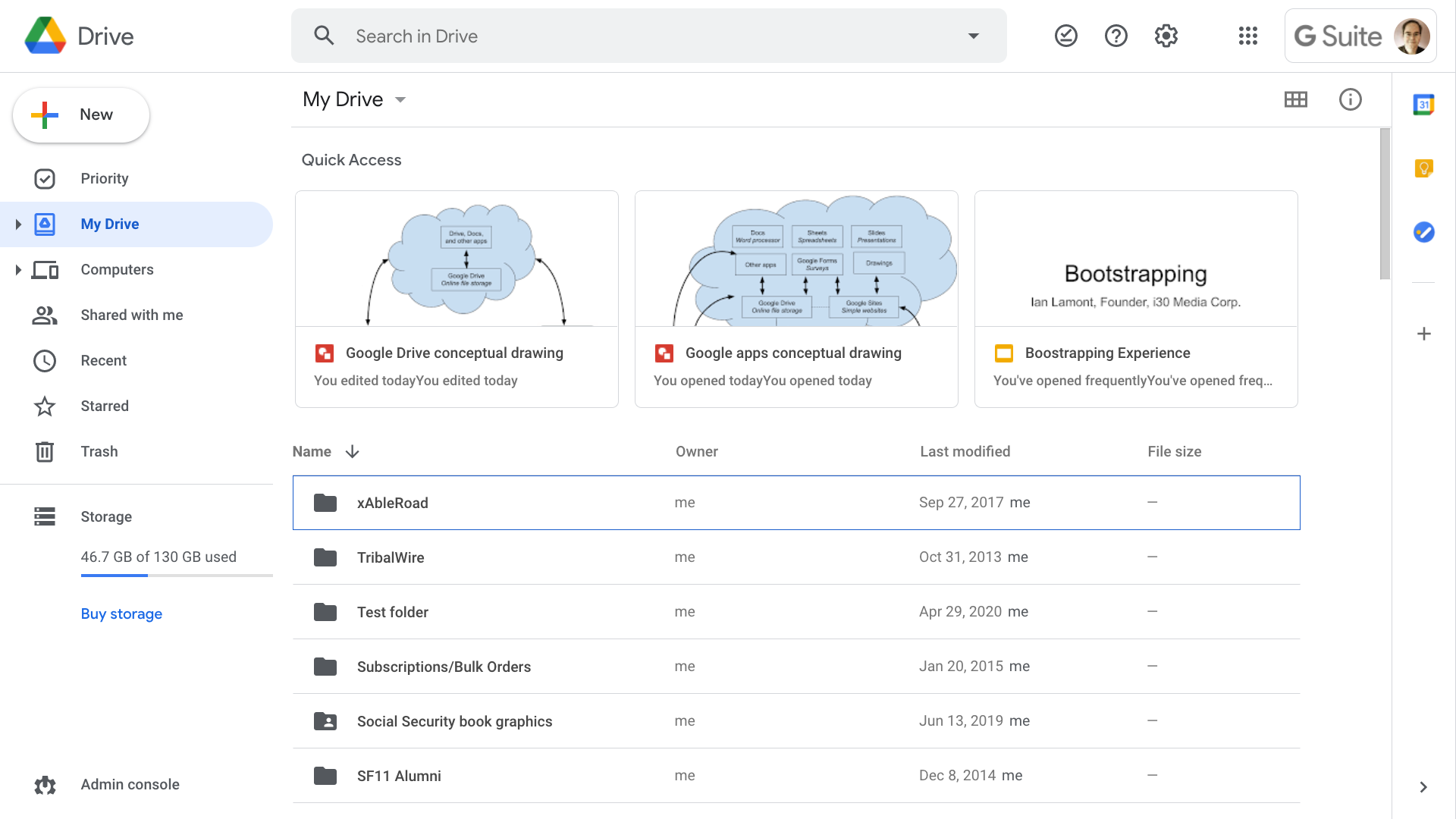
Task: Toggle info panel visibility
Action: tap(1350, 99)
